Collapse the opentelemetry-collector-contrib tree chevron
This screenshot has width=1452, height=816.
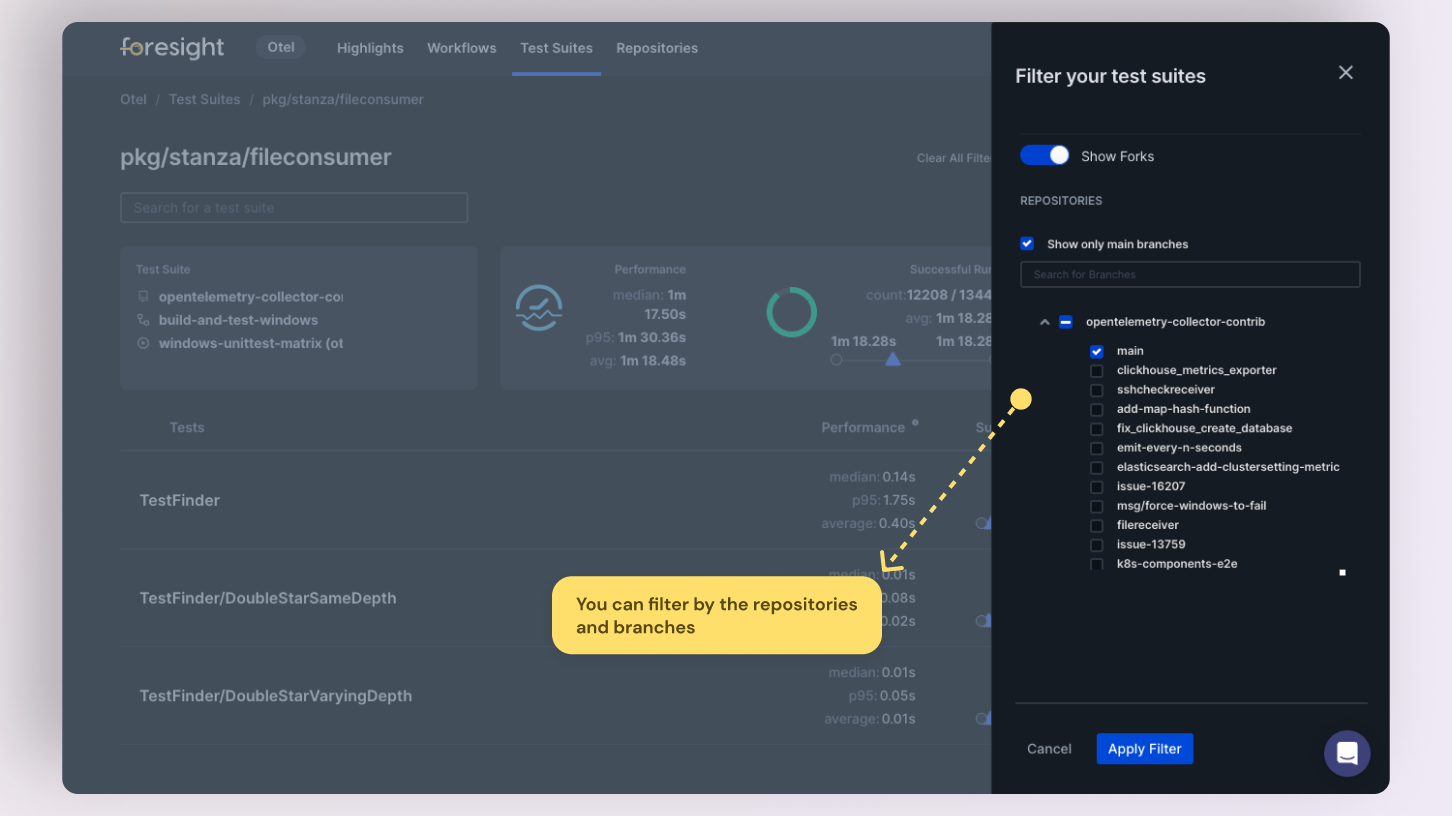coord(1044,322)
